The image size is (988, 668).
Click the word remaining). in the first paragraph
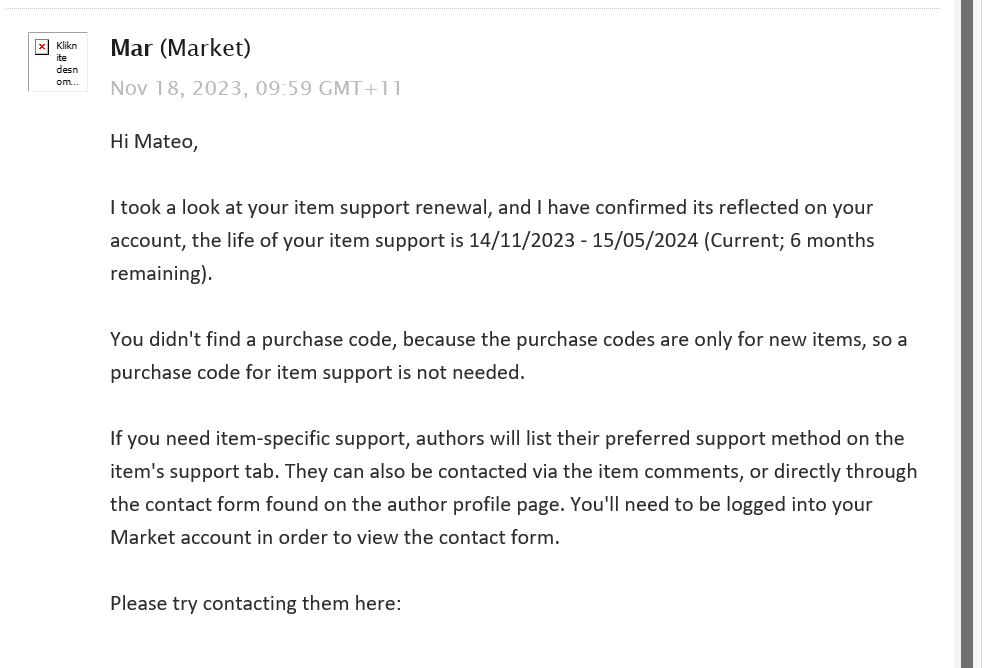coord(161,274)
